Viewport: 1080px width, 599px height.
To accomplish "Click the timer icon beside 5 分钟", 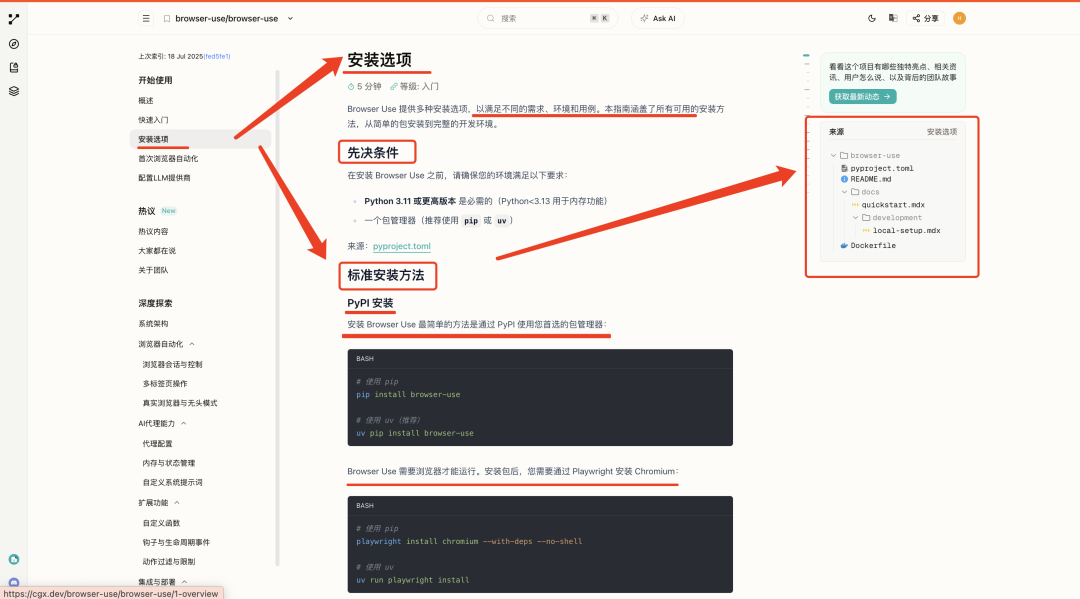I will 351,87.
